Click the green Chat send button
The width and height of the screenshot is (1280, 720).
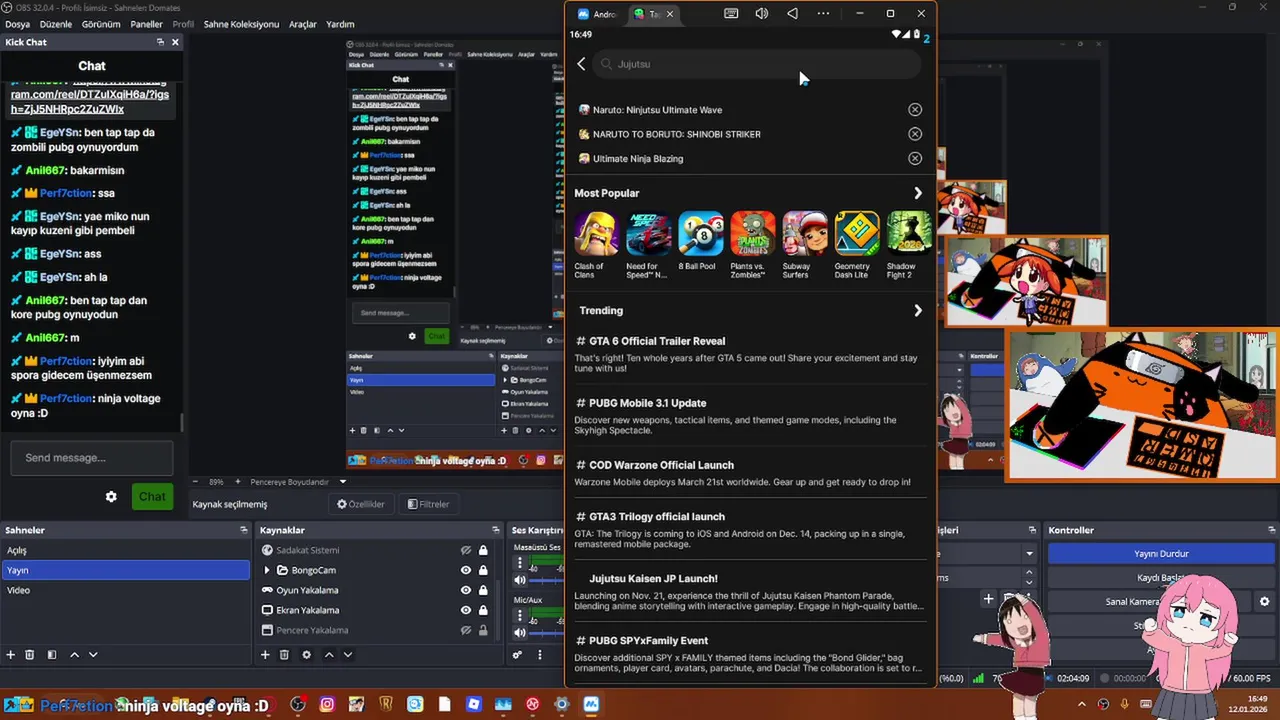coord(152,497)
